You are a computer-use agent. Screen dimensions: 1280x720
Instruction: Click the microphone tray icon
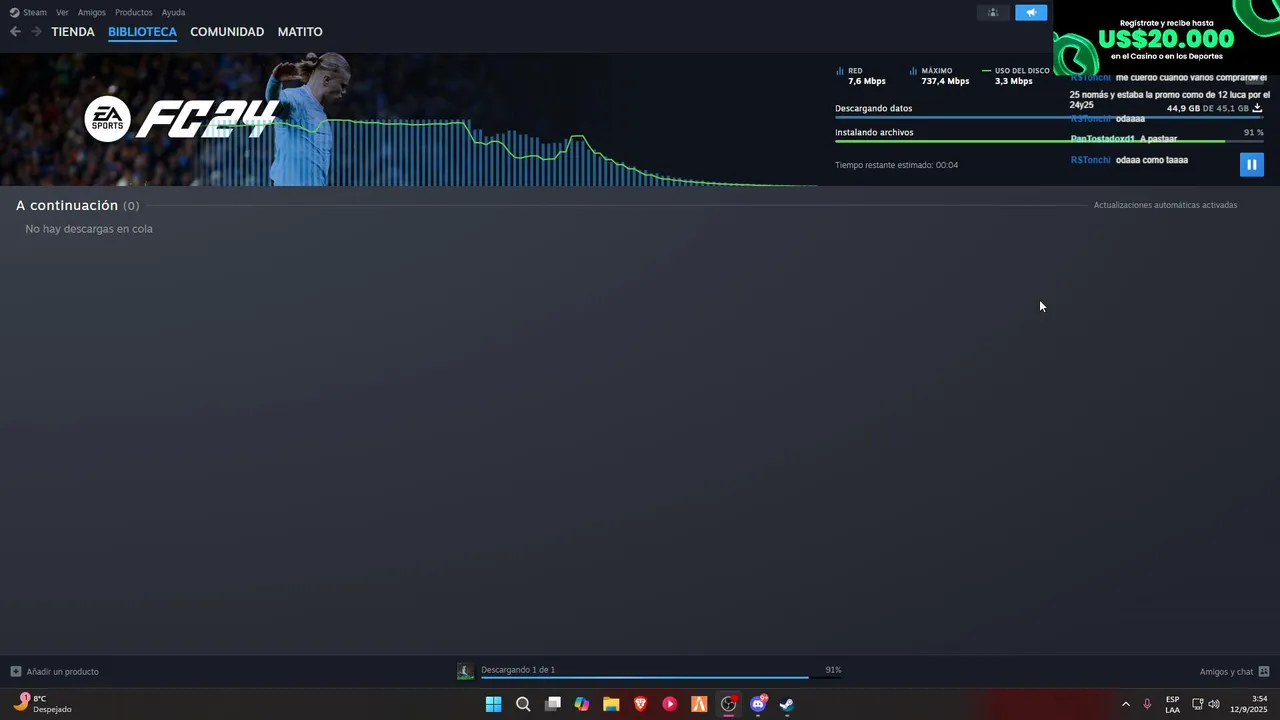[x=1147, y=704]
